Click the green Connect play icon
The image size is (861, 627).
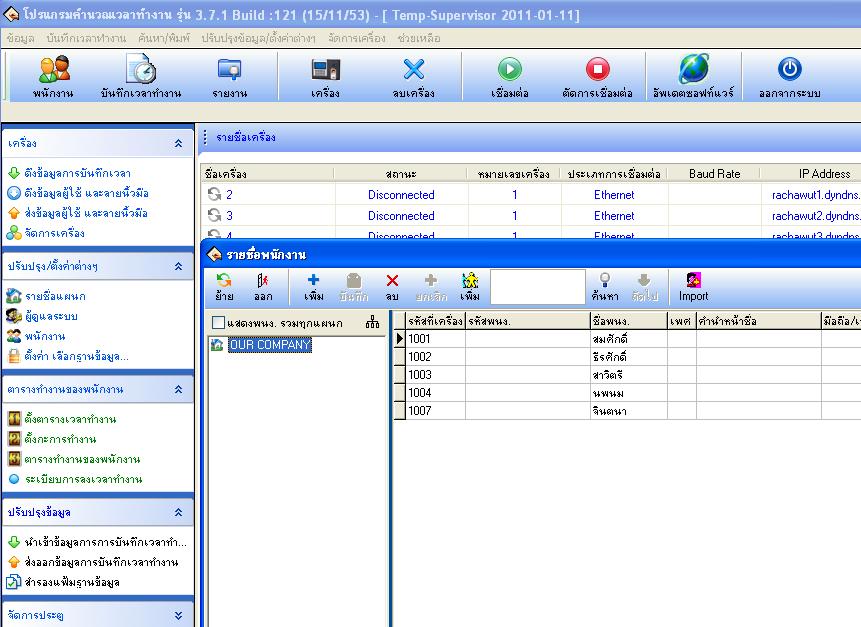[510, 69]
